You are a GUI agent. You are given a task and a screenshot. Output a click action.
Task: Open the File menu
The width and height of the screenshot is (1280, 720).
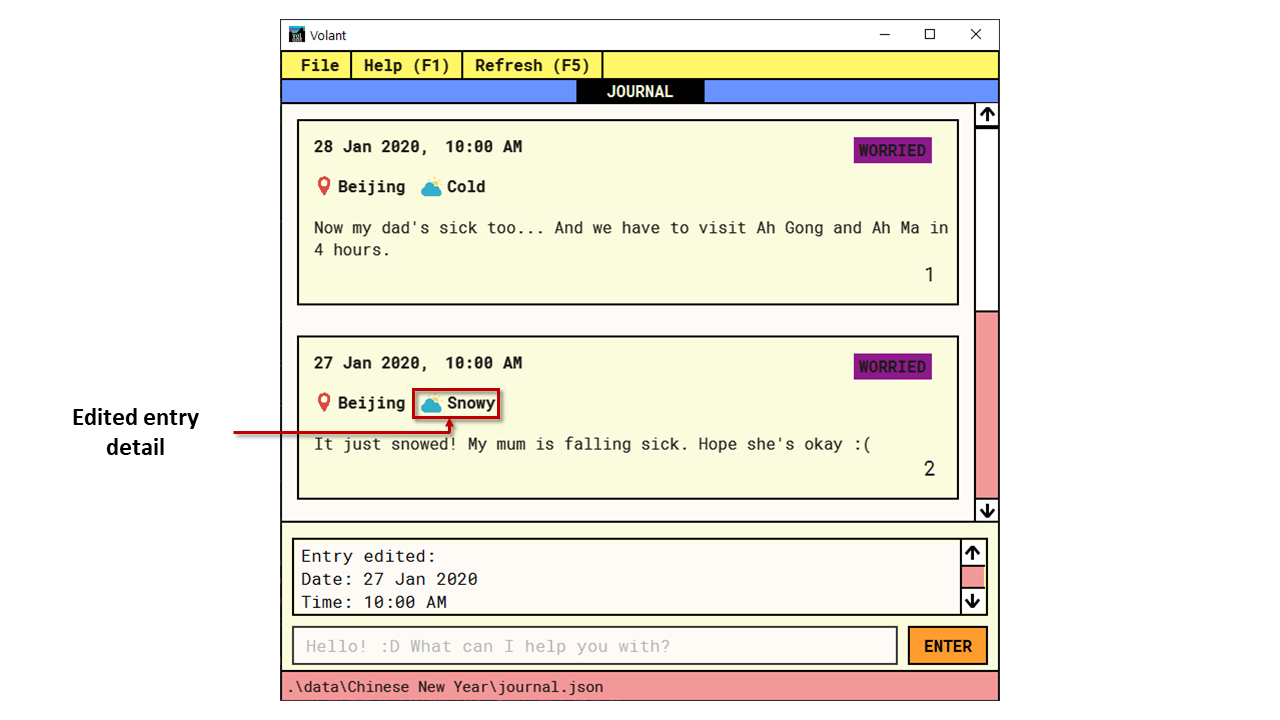click(x=320, y=65)
